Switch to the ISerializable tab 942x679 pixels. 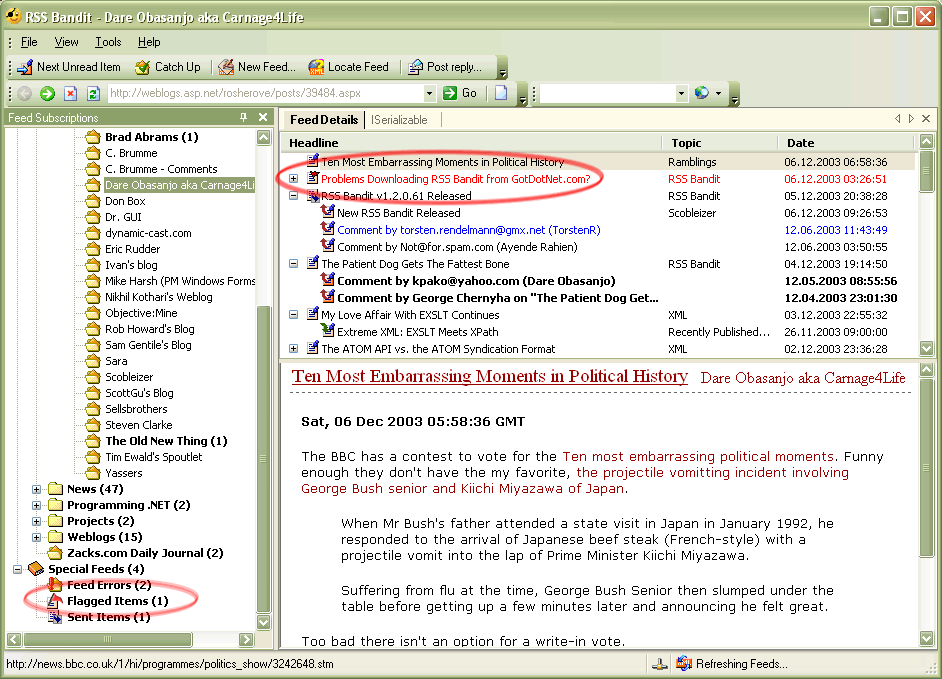point(399,120)
